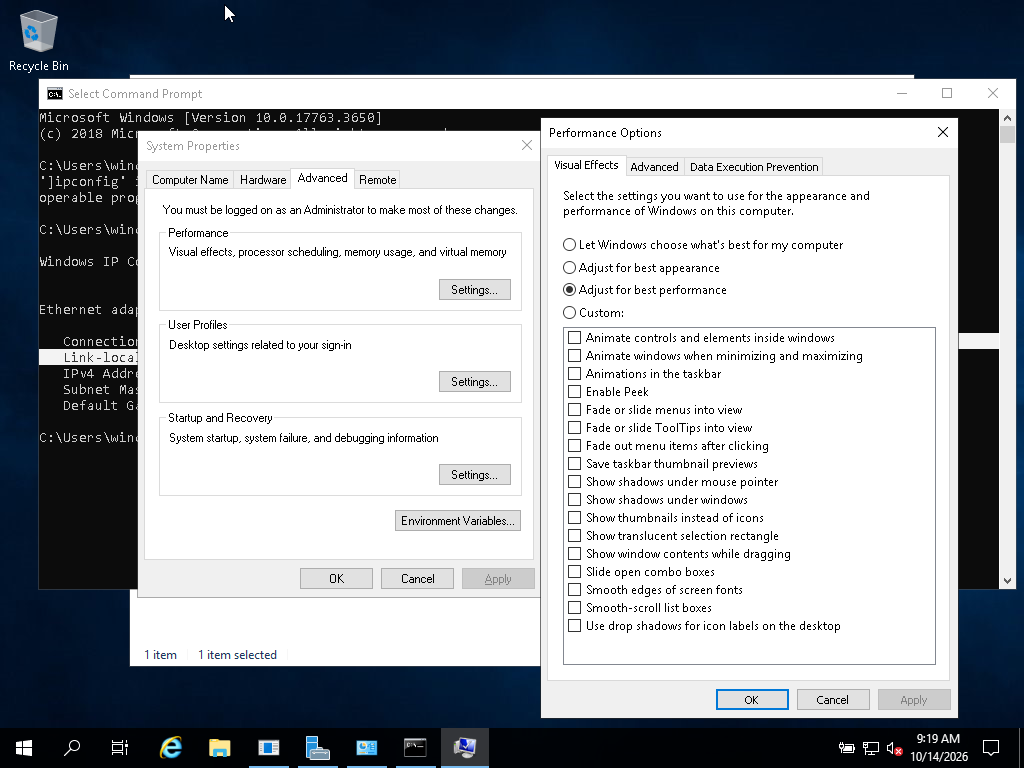Check Use drop shadows for icon labels
This screenshot has height=768, width=1024.
[x=575, y=626]
